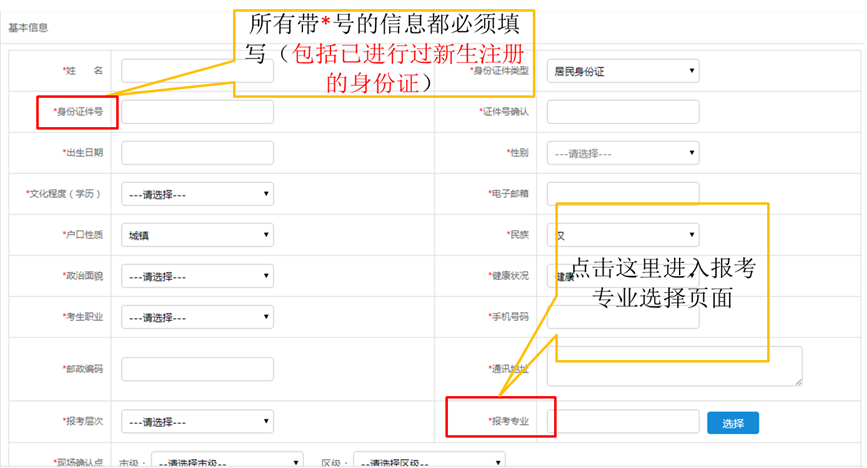Expand the 性别 gender dropdown
867x468 pixels.
click(622, 153)
